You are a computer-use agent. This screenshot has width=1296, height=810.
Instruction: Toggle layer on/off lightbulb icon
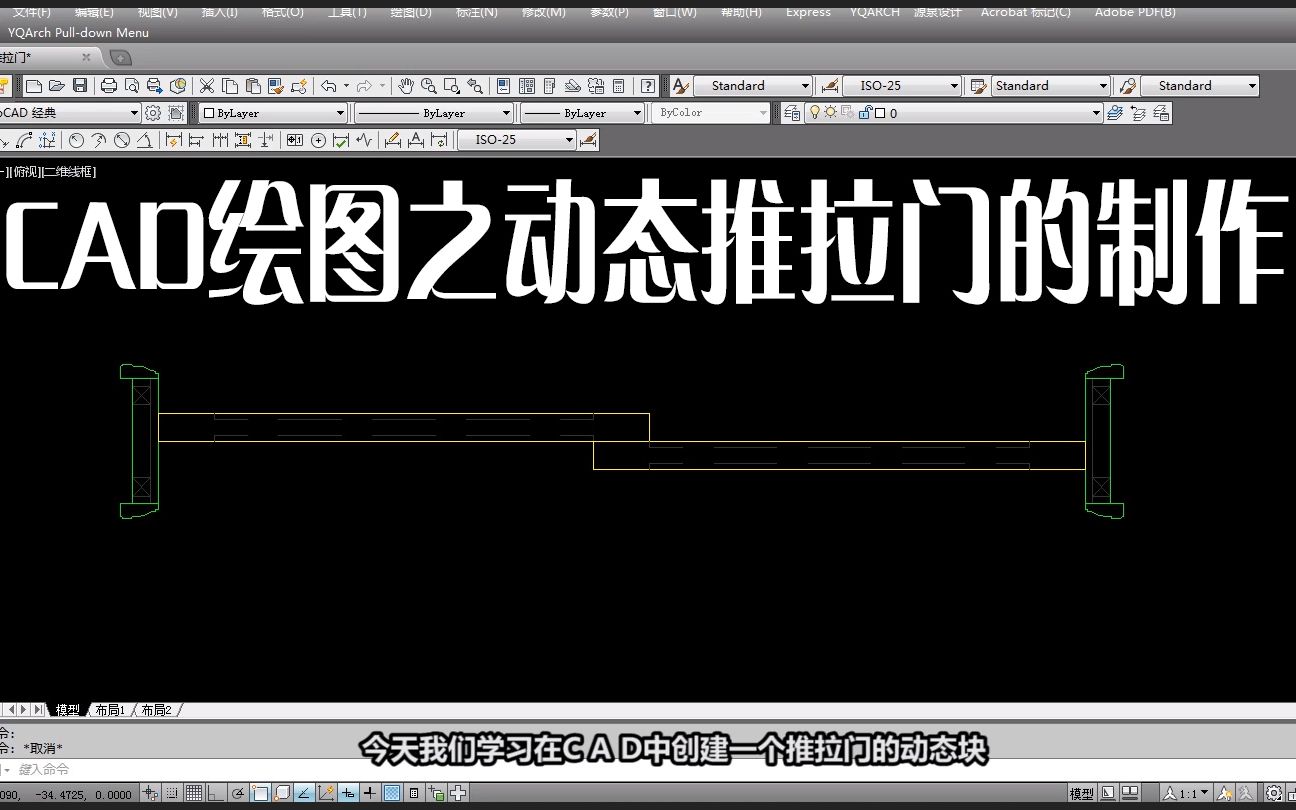pyautogui.click(x=815, y=113)
